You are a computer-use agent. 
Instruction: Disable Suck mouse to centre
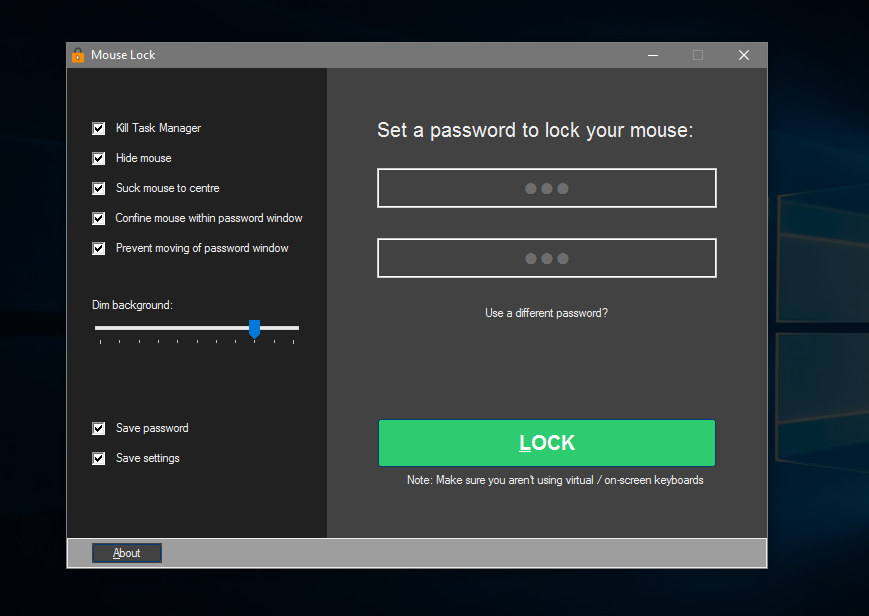[x=98, y=188]
